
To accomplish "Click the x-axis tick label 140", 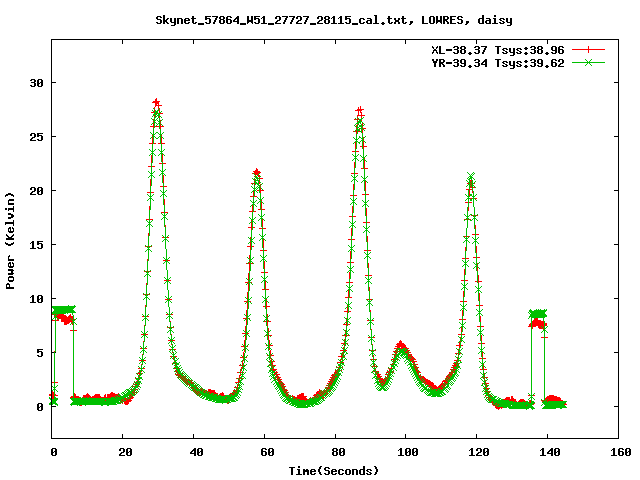I will pyautogui.click(x=550, y=452).
